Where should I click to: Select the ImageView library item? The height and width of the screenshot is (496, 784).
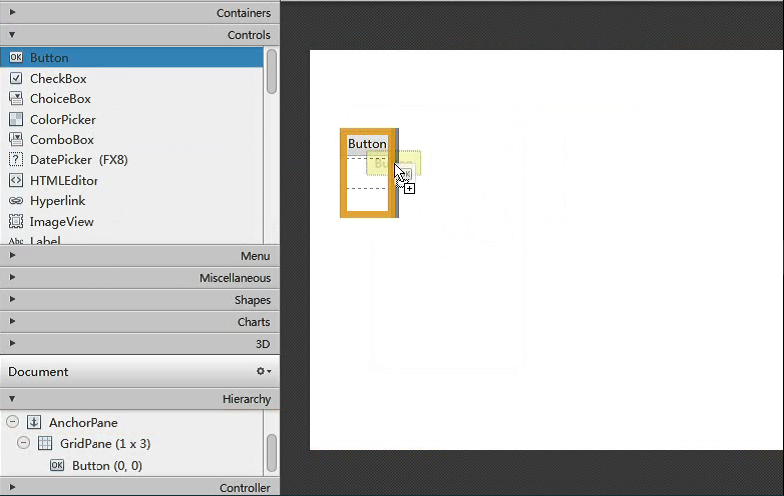pyautogui.click(x=61, y=222)
